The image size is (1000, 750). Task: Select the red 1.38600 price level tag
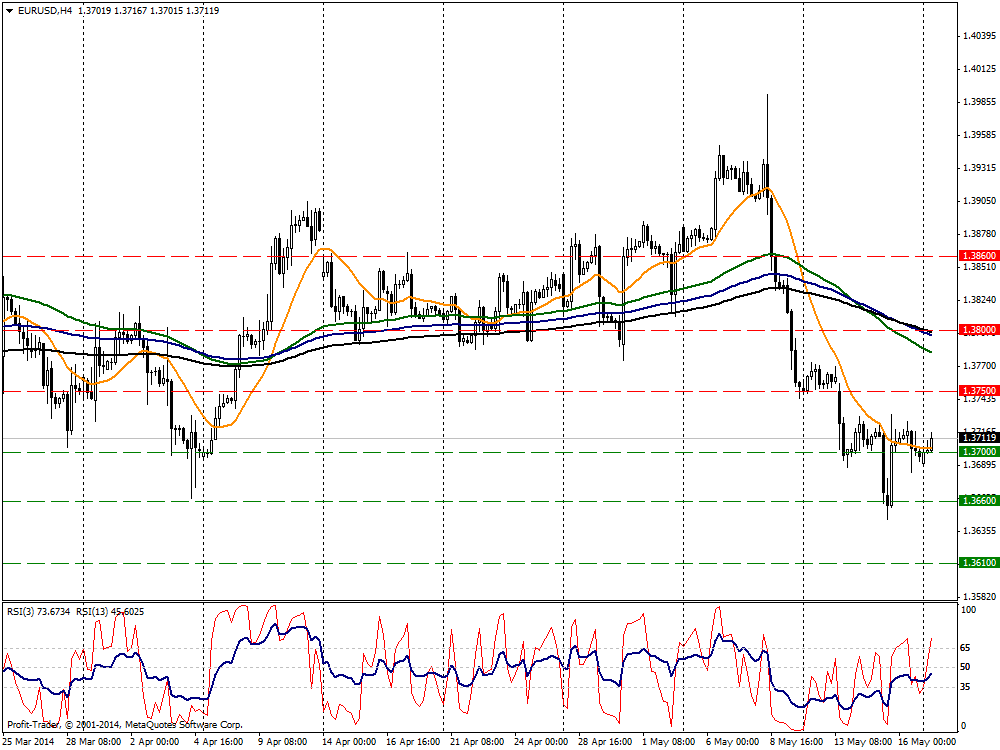977,256
